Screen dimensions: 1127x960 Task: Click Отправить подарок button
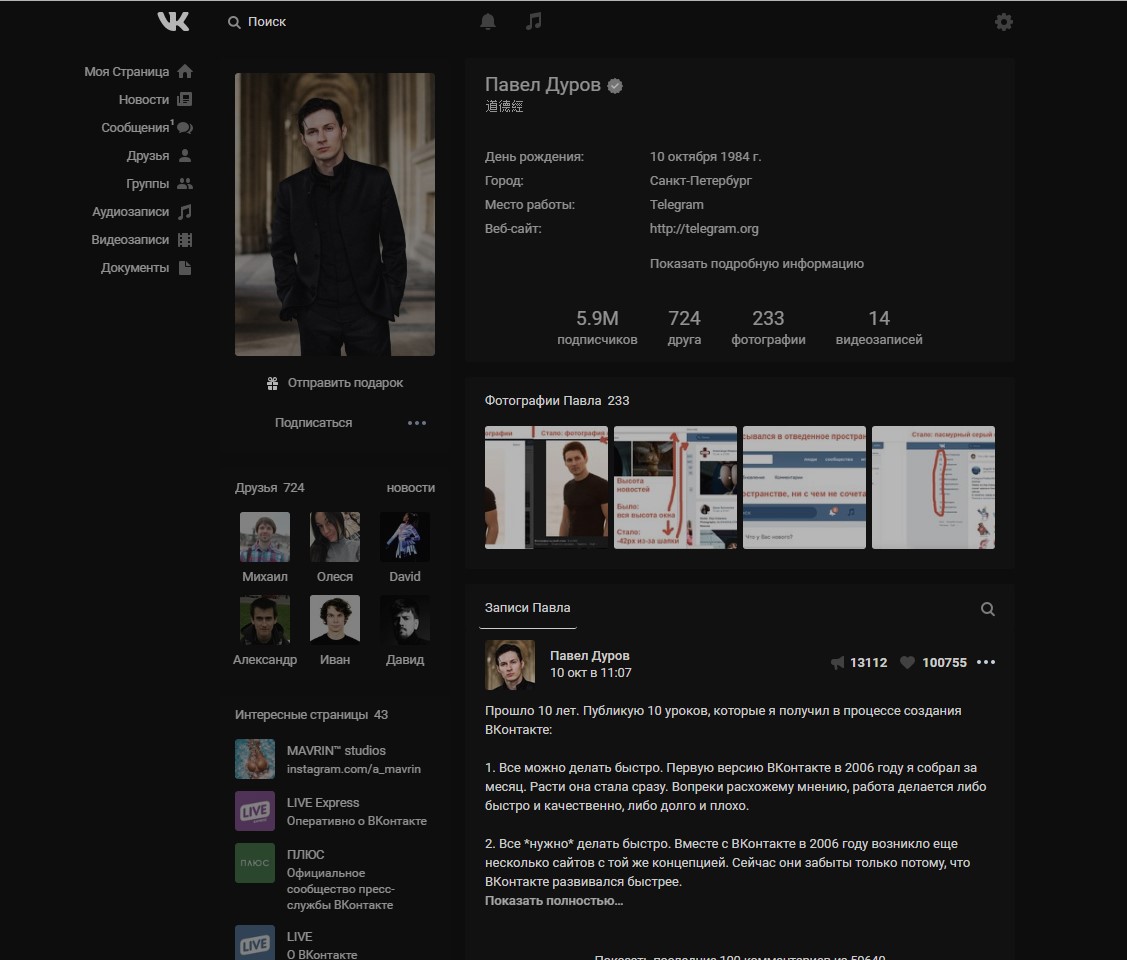pyautogui.click(x=335, y=383)
